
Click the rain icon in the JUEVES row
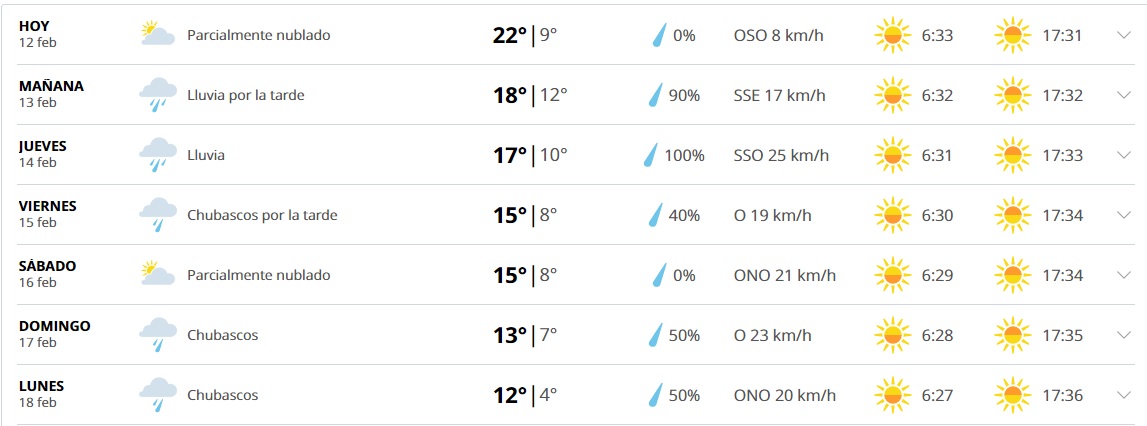click(x=156, y=155)
